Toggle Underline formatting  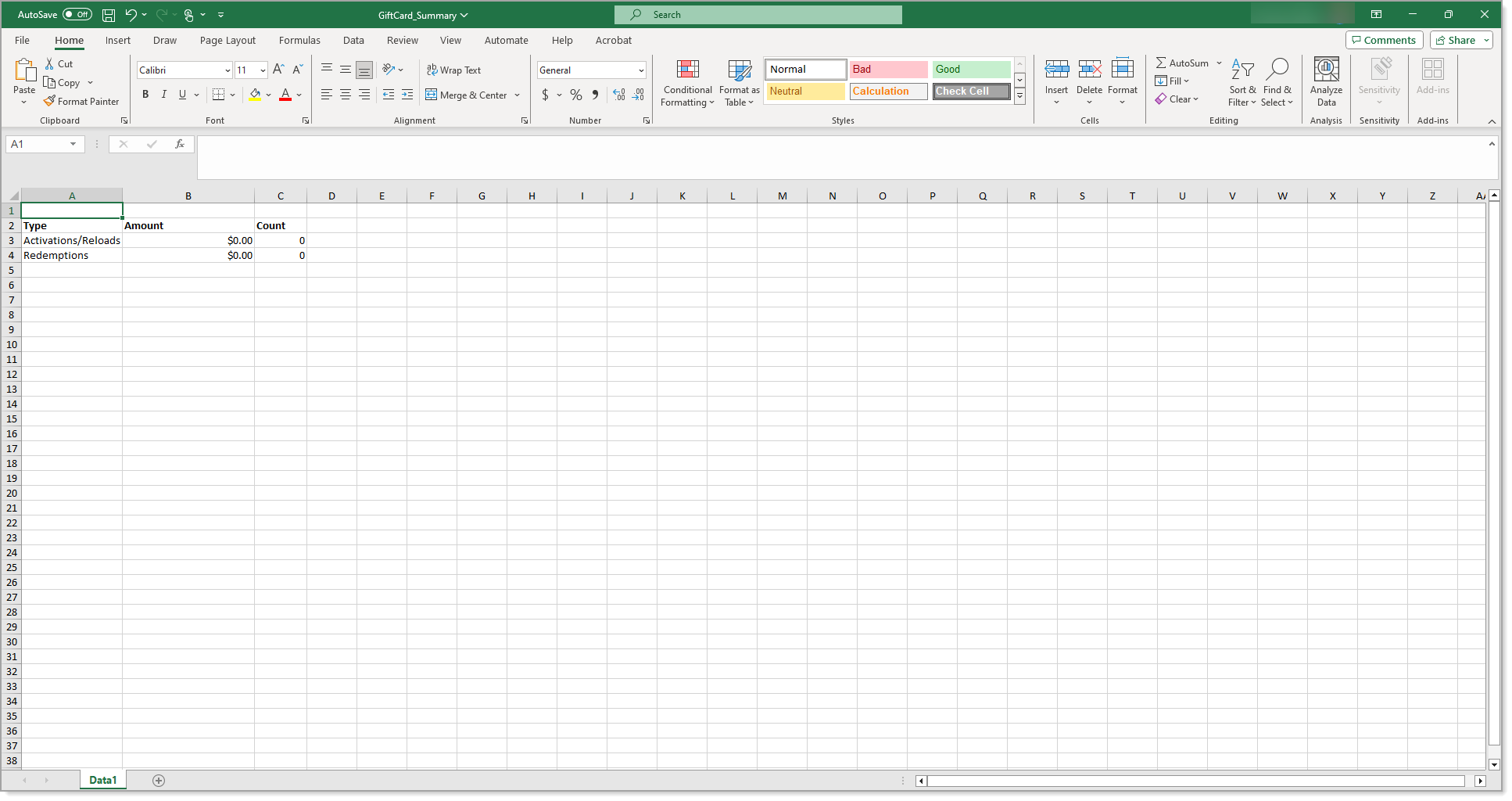(182, 95)
